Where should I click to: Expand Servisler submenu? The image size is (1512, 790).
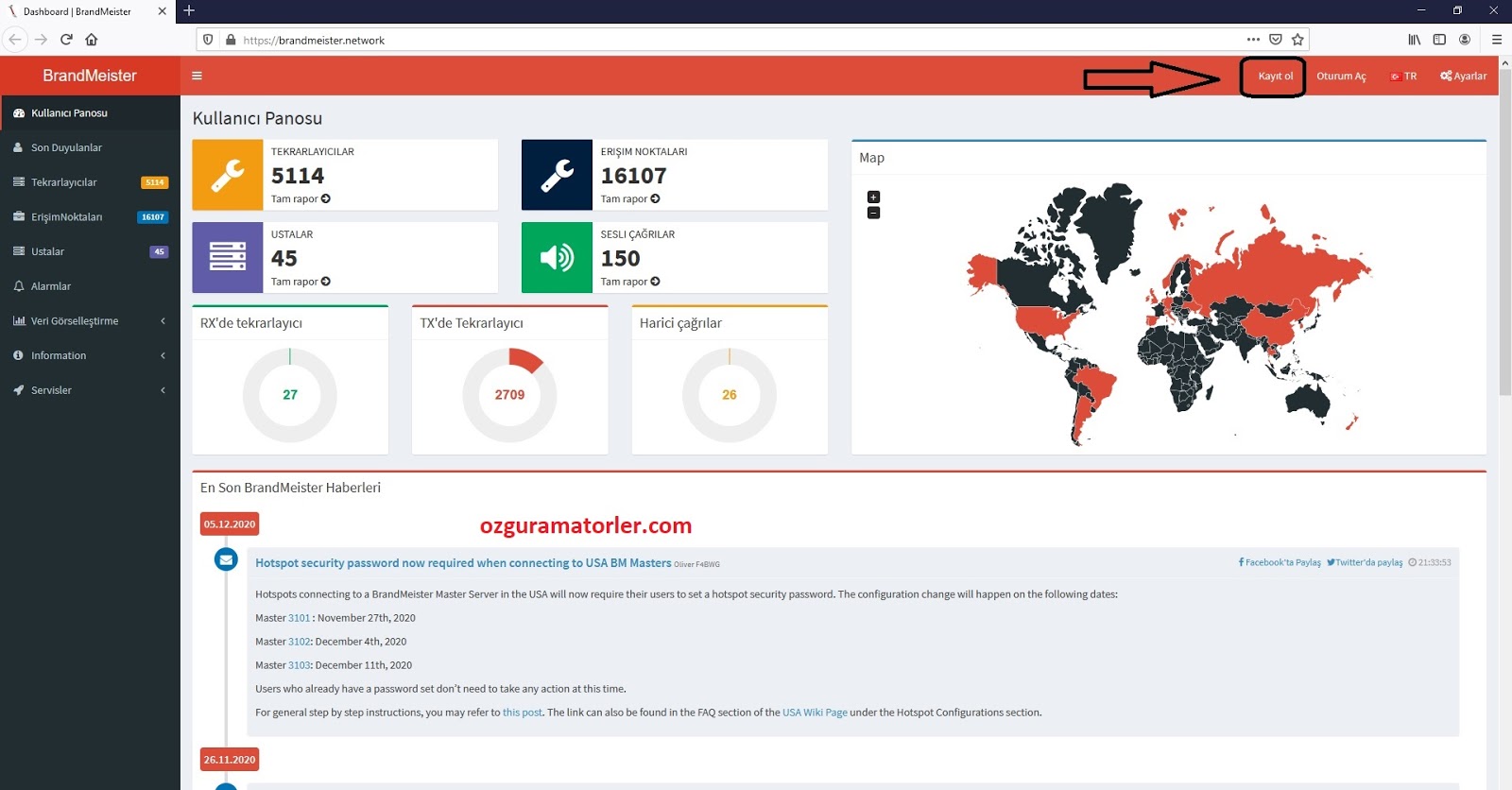pyautogui.click(x=90, y=390)
